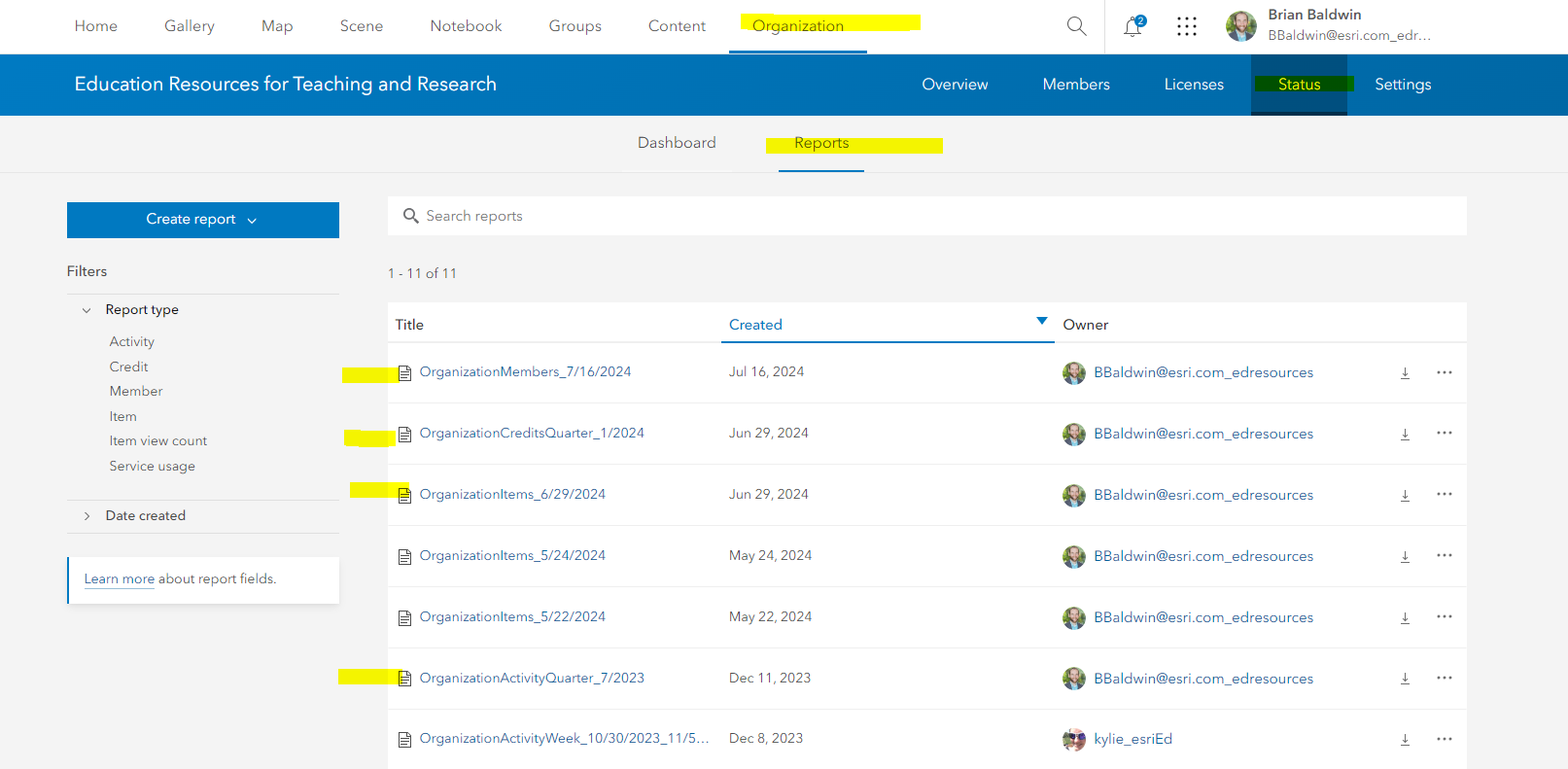This screenshot has height=769, width=1568.
Task: Download kylie_esriEd's OrganizationActivityWeek report
Action: [x=1405, y=740]
